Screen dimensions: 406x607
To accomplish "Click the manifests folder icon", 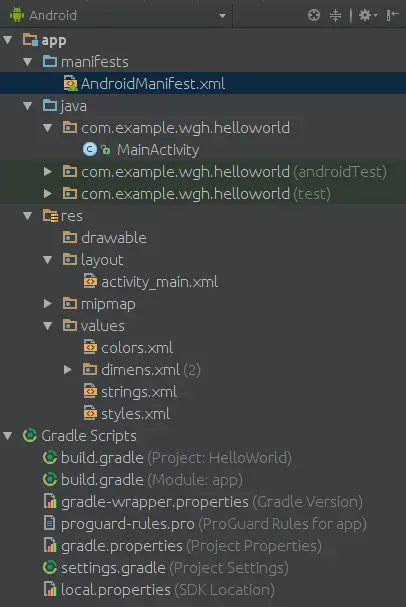I will 50,61.
